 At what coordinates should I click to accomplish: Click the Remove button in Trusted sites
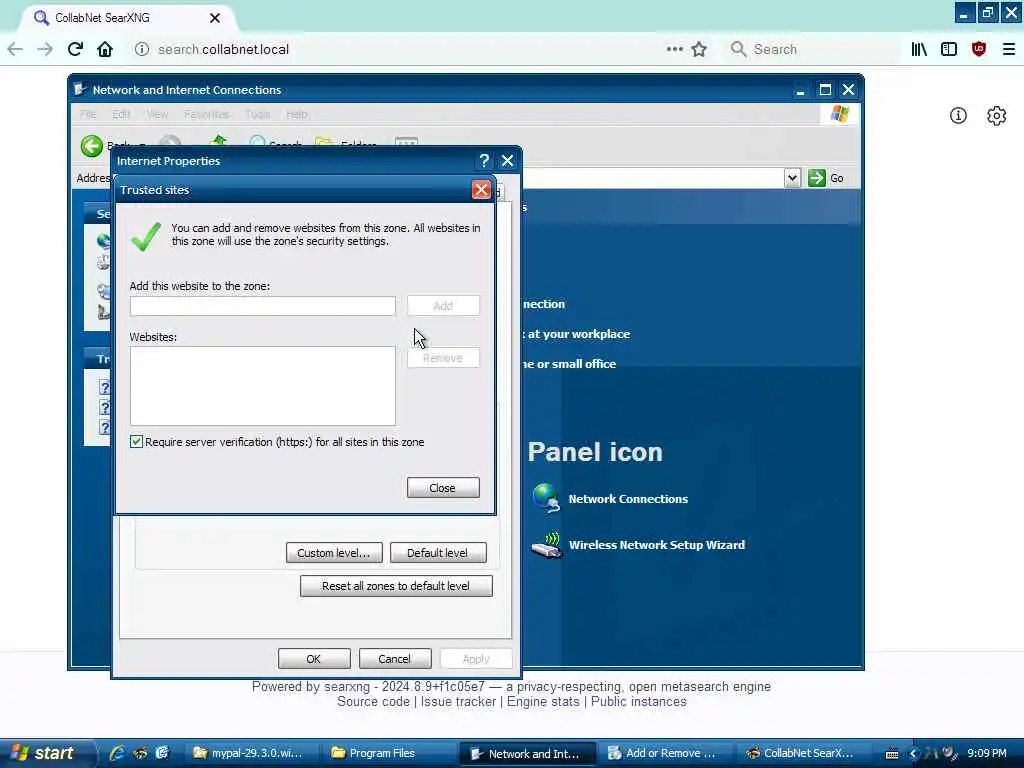click(x=443, y=358)
